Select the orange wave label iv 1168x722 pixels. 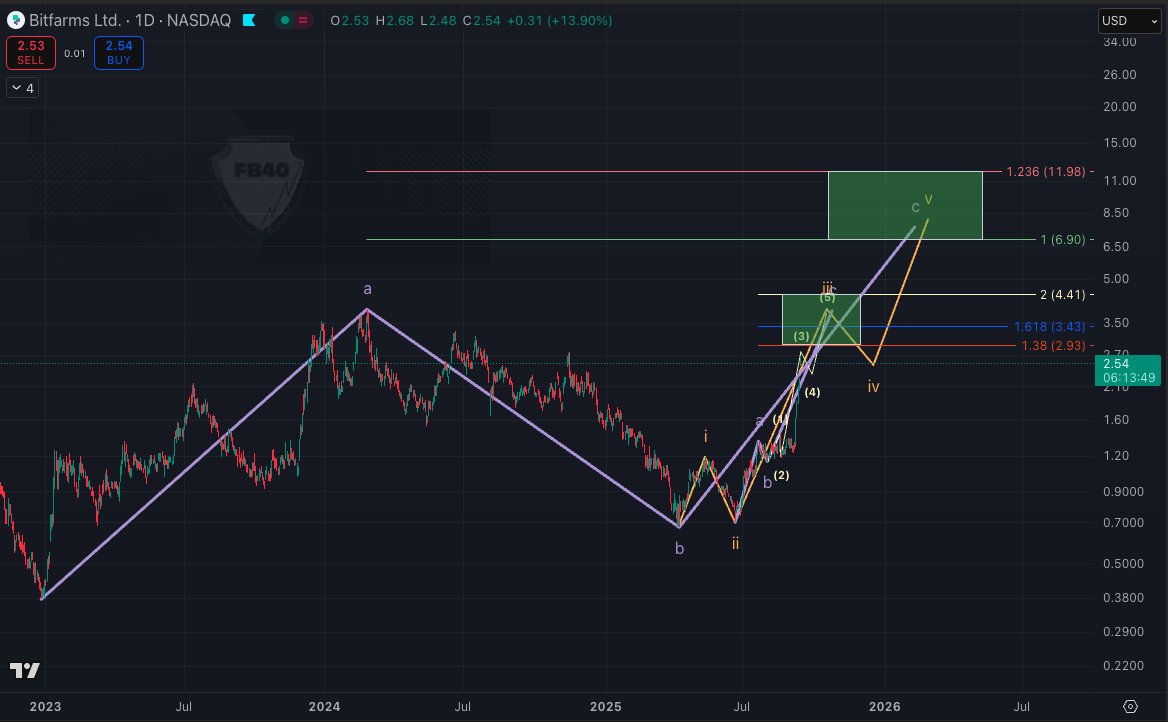[x=873, y=387]
